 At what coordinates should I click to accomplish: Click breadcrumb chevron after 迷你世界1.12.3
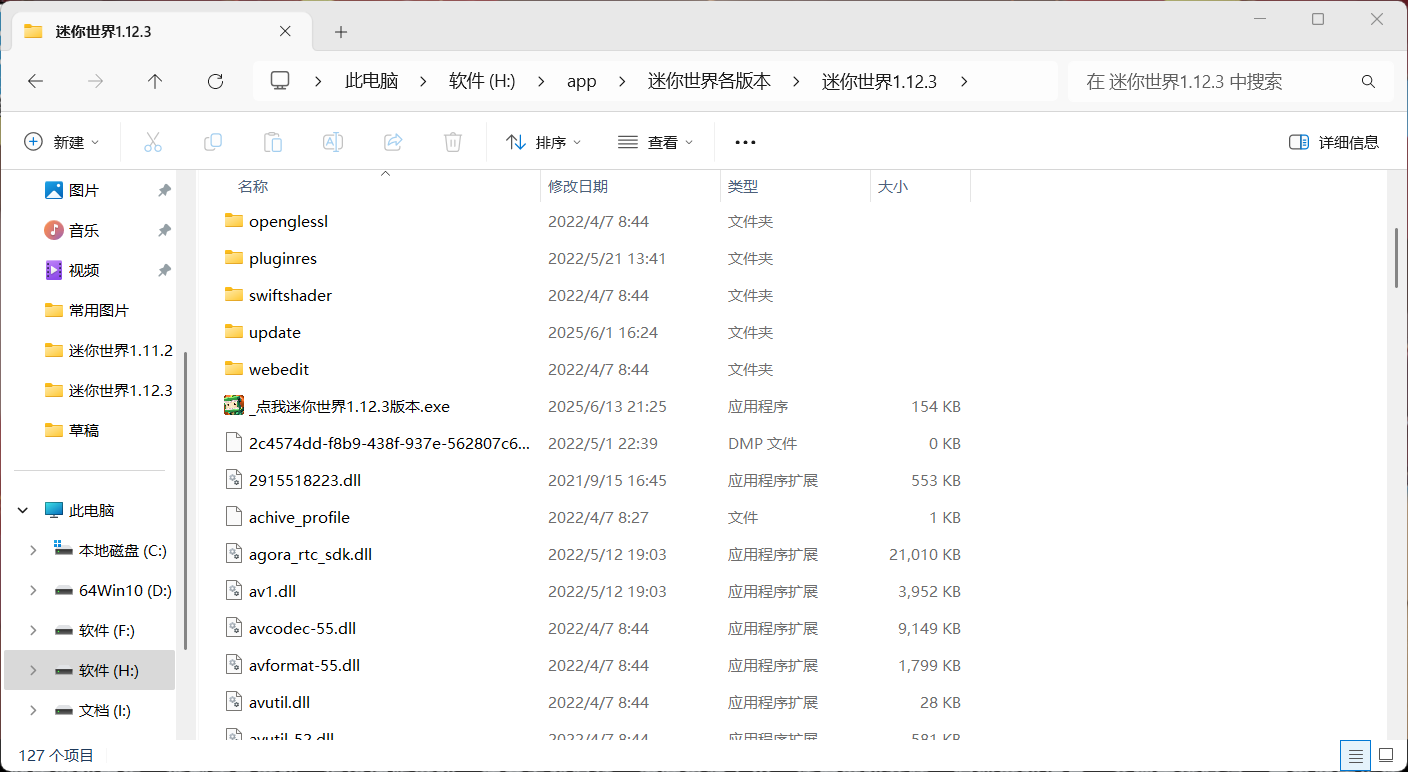tap(964, 82)
